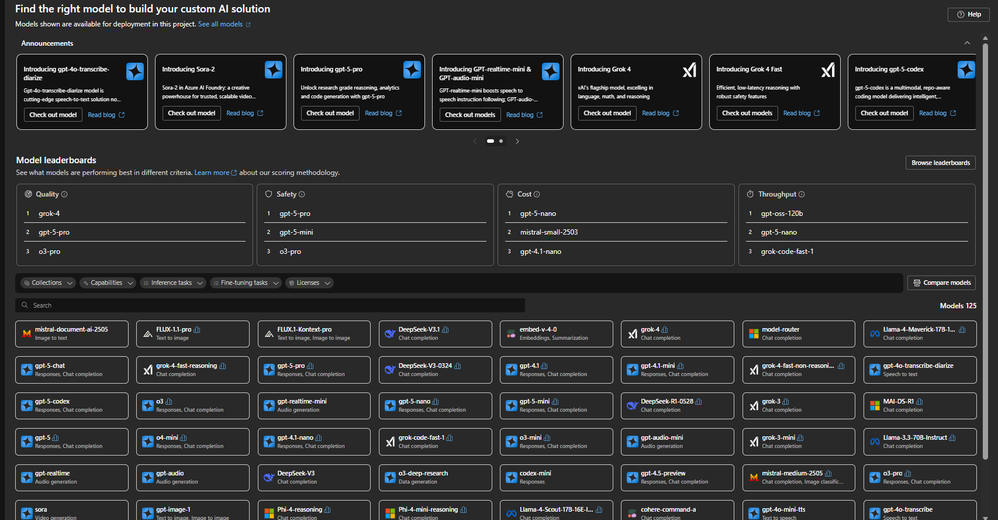Click the xAI icon on grok-4 card
The width and height of the screenshot is (998, 520).
(633, 334)
